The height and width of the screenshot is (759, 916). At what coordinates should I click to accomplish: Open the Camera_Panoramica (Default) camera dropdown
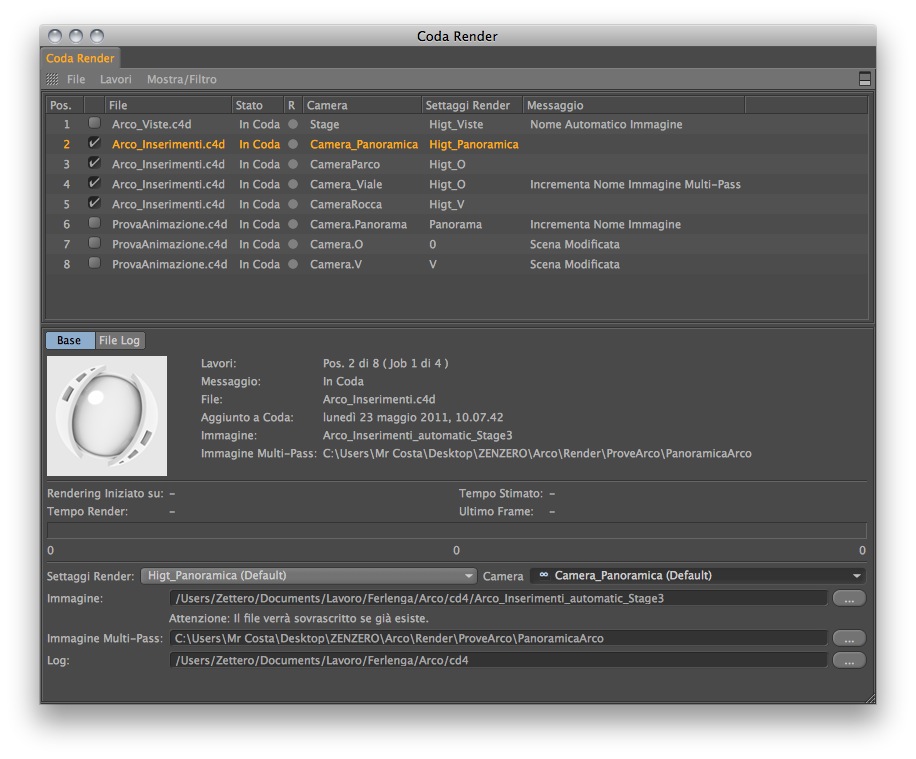pyautogui.click(x=698, y=576)
